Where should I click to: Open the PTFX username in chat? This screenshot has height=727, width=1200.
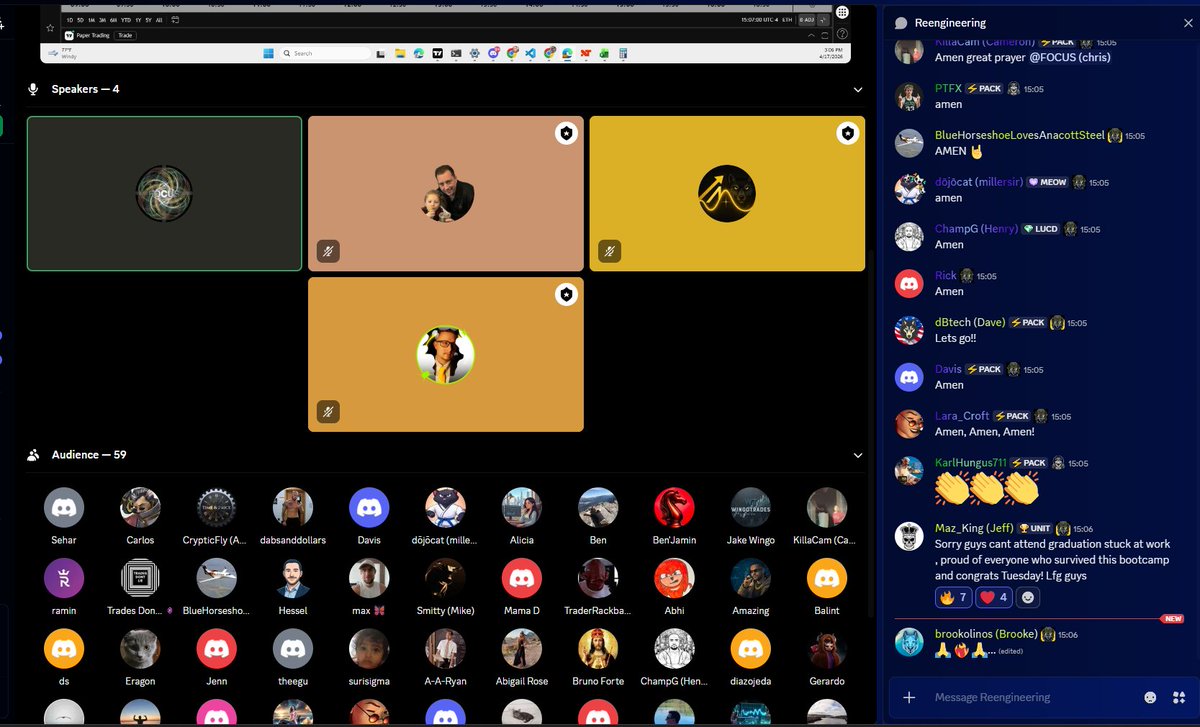point(948,88)
